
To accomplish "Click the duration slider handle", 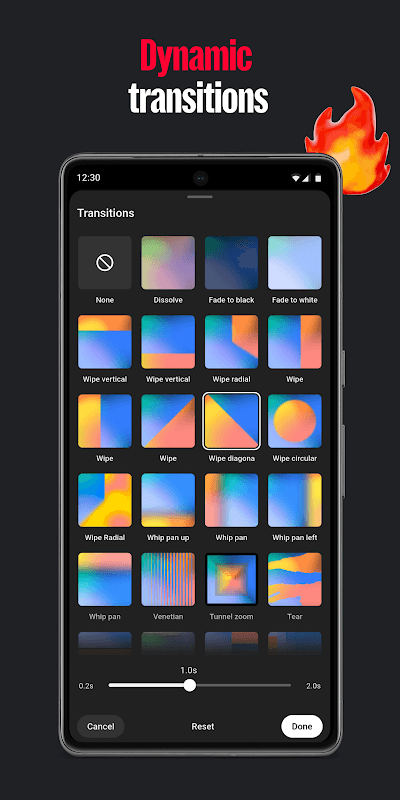I will [190, 685].
